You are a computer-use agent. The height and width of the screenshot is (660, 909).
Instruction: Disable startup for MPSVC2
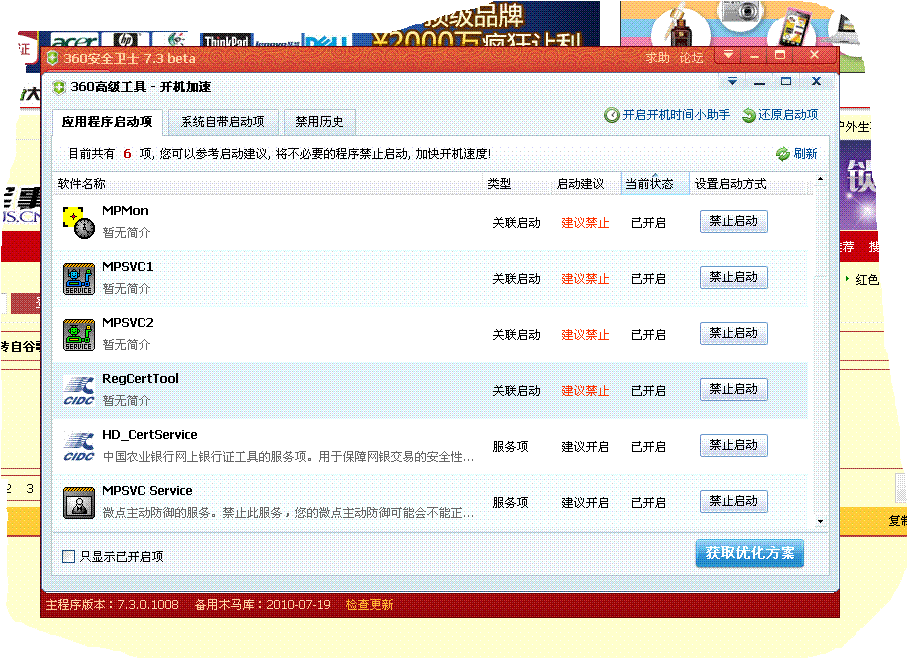point(734,333)
